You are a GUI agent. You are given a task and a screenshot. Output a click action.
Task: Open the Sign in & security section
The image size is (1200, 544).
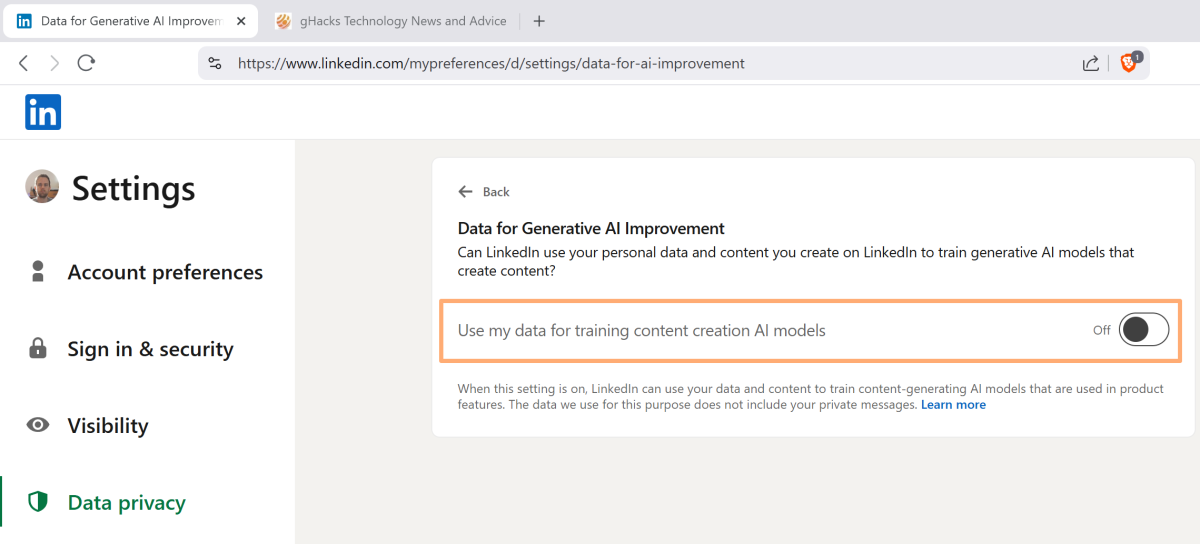(150, 349)
